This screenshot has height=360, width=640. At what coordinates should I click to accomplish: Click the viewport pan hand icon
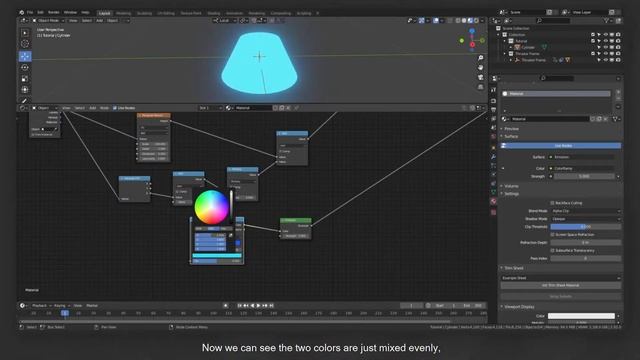pyautogui.click(x=480, y=67)
